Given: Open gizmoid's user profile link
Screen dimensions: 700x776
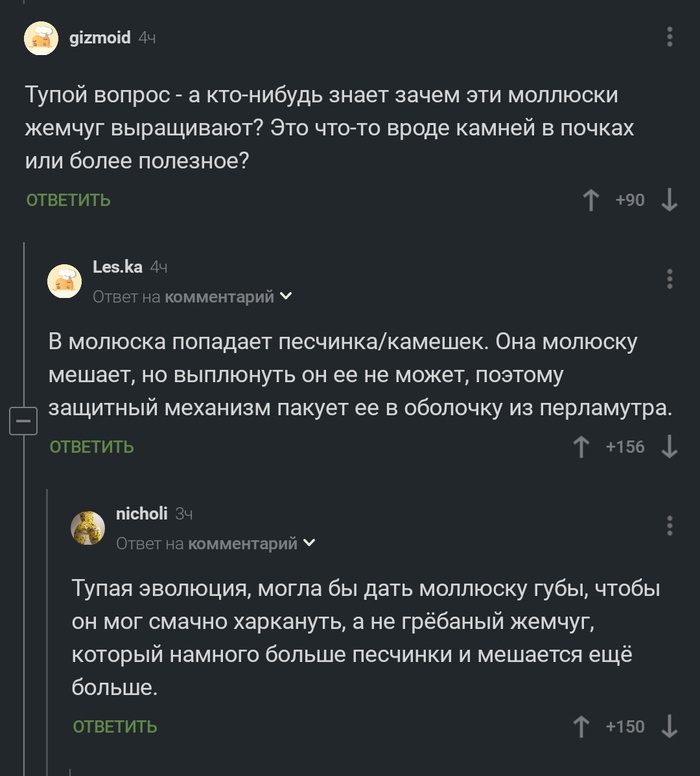Looking at the screenshot, I should tap(100, 38).
